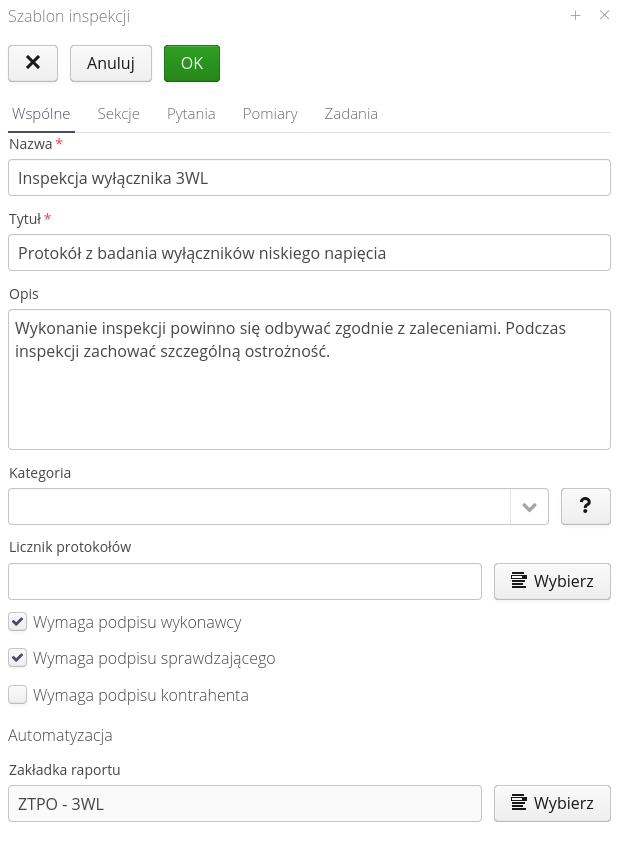Close the dialog using the × icon
This screenshot has width=620, height=860.
pos(603,16)
